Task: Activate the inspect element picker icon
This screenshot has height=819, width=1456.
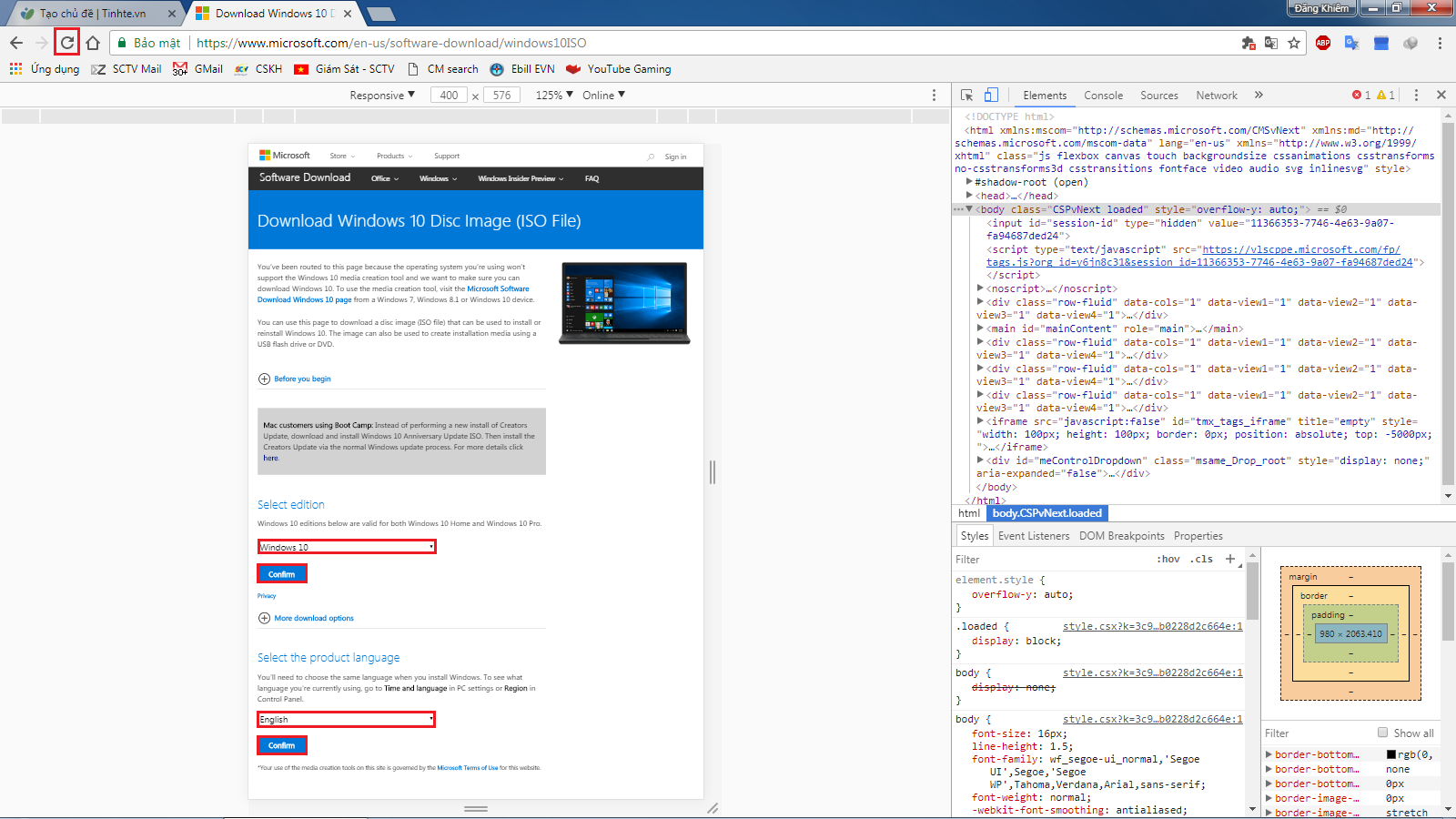Action: pyautogui.click(x=966, y=95)
